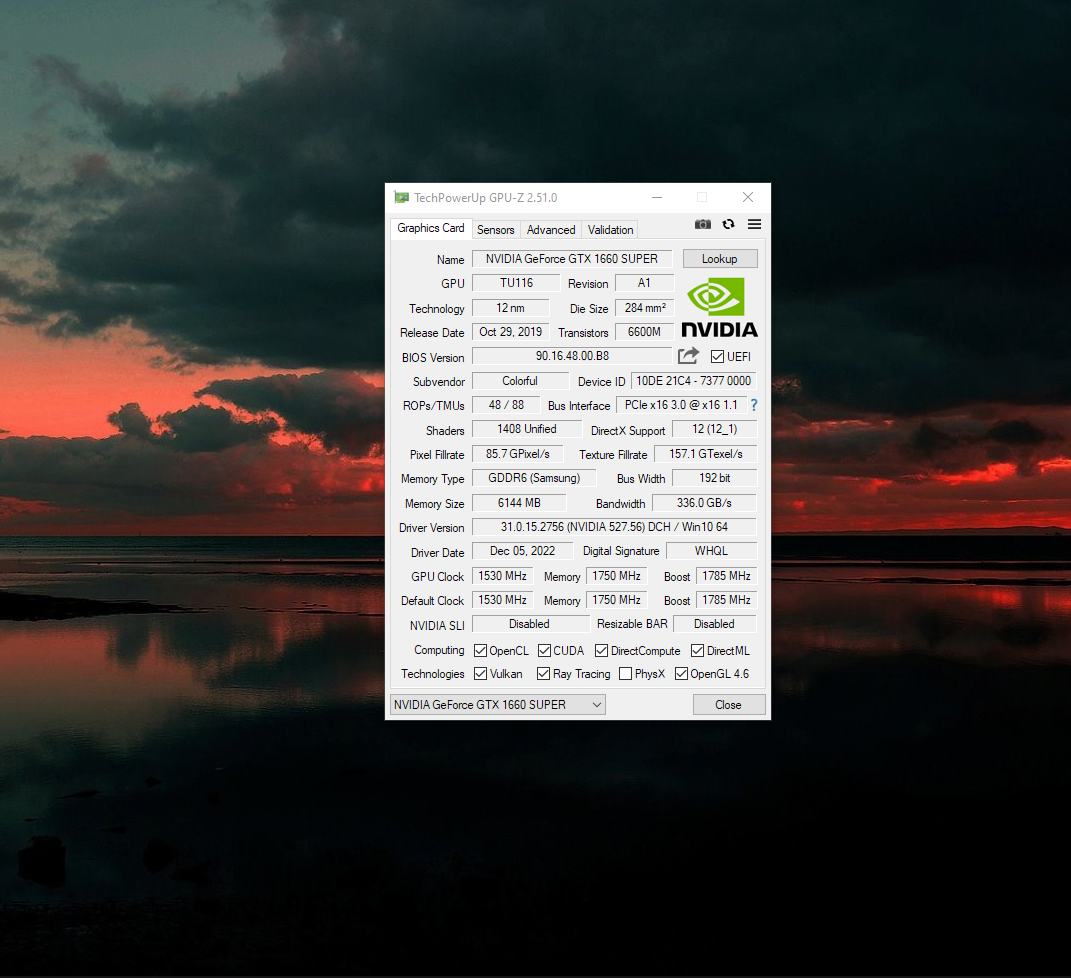1071x978 pixels.
Task: Switch to the Sensors tab
Action: click(496, 229)
